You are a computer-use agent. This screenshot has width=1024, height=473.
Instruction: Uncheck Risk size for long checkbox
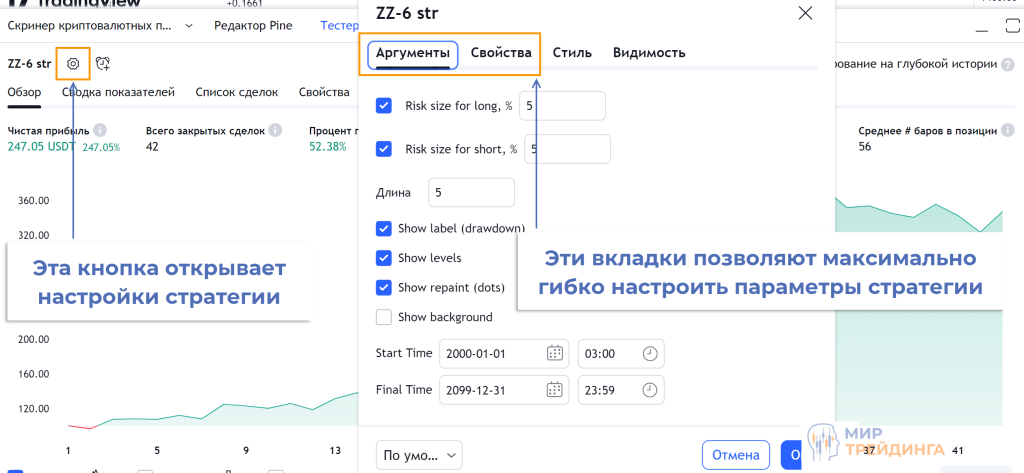pos(384,105)
